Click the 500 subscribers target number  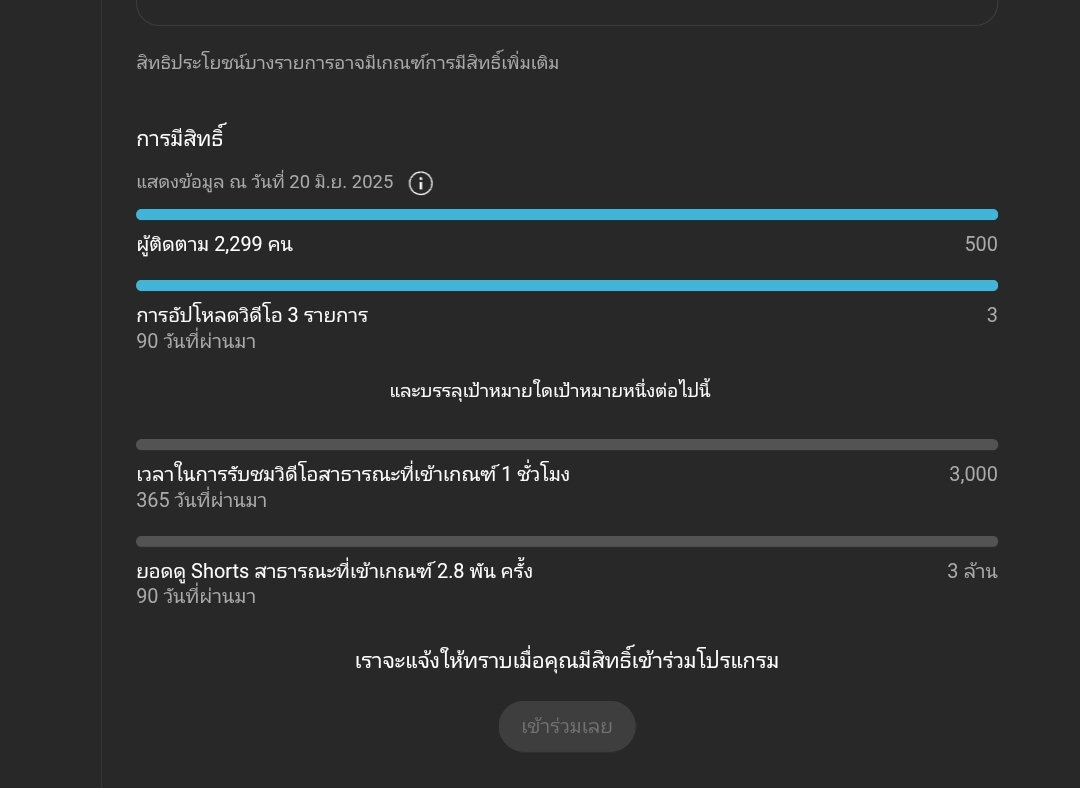click(x=981, y=245)
